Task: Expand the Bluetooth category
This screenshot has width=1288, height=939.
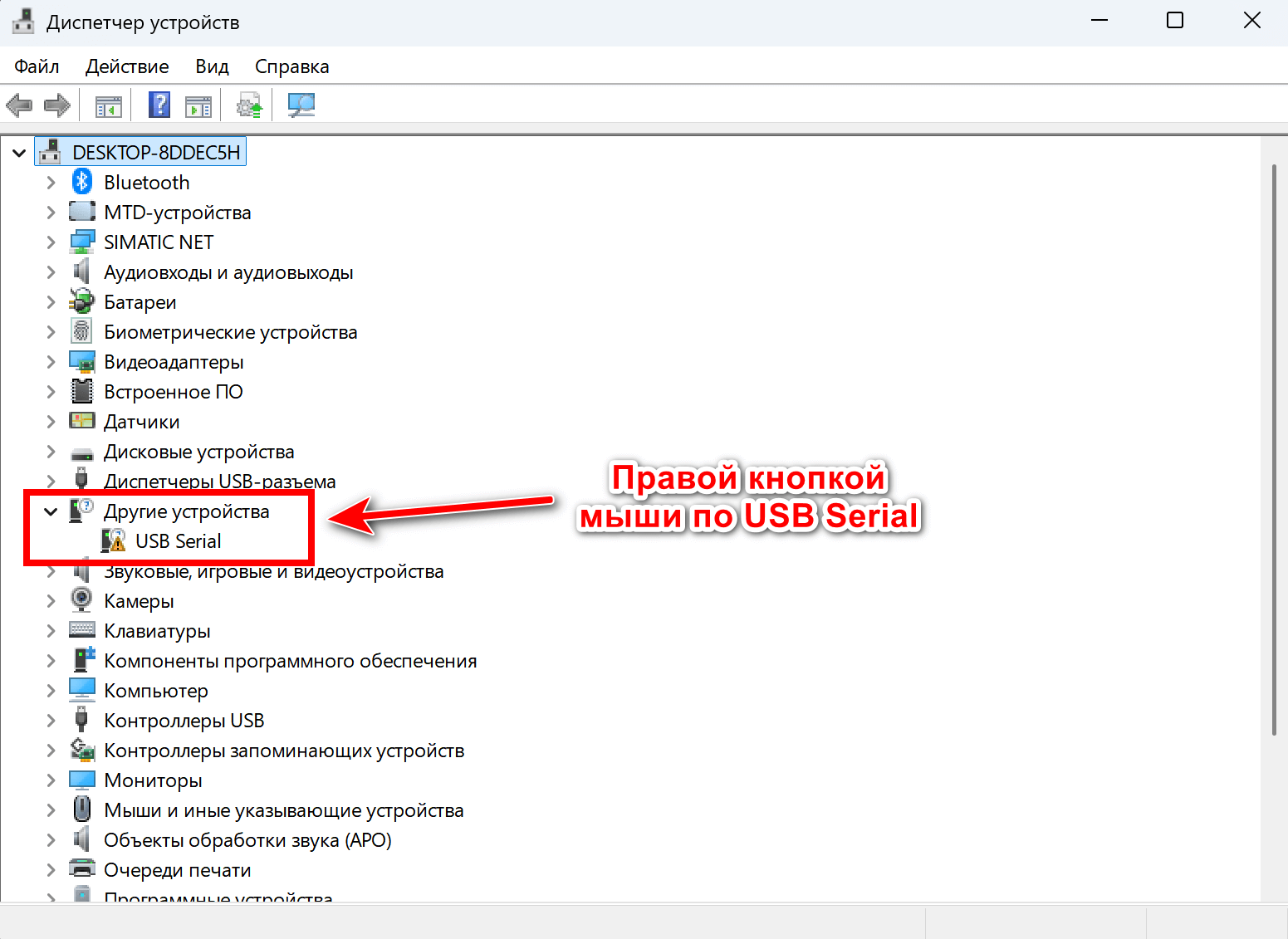Action: [51, 182]
